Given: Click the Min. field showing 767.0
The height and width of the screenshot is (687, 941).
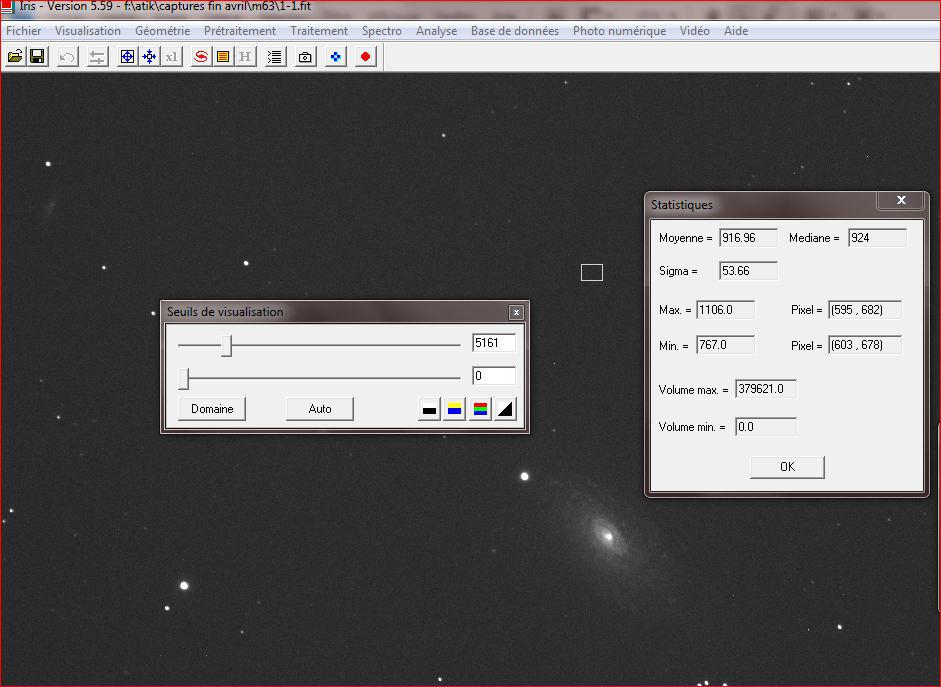Looking at the screenshot, I should pyautogui.click(x=726, y=345).
